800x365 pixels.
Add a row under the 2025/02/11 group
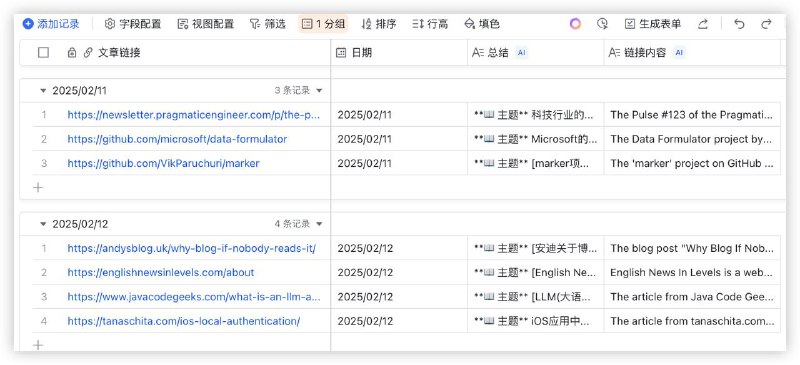point(38,187)
